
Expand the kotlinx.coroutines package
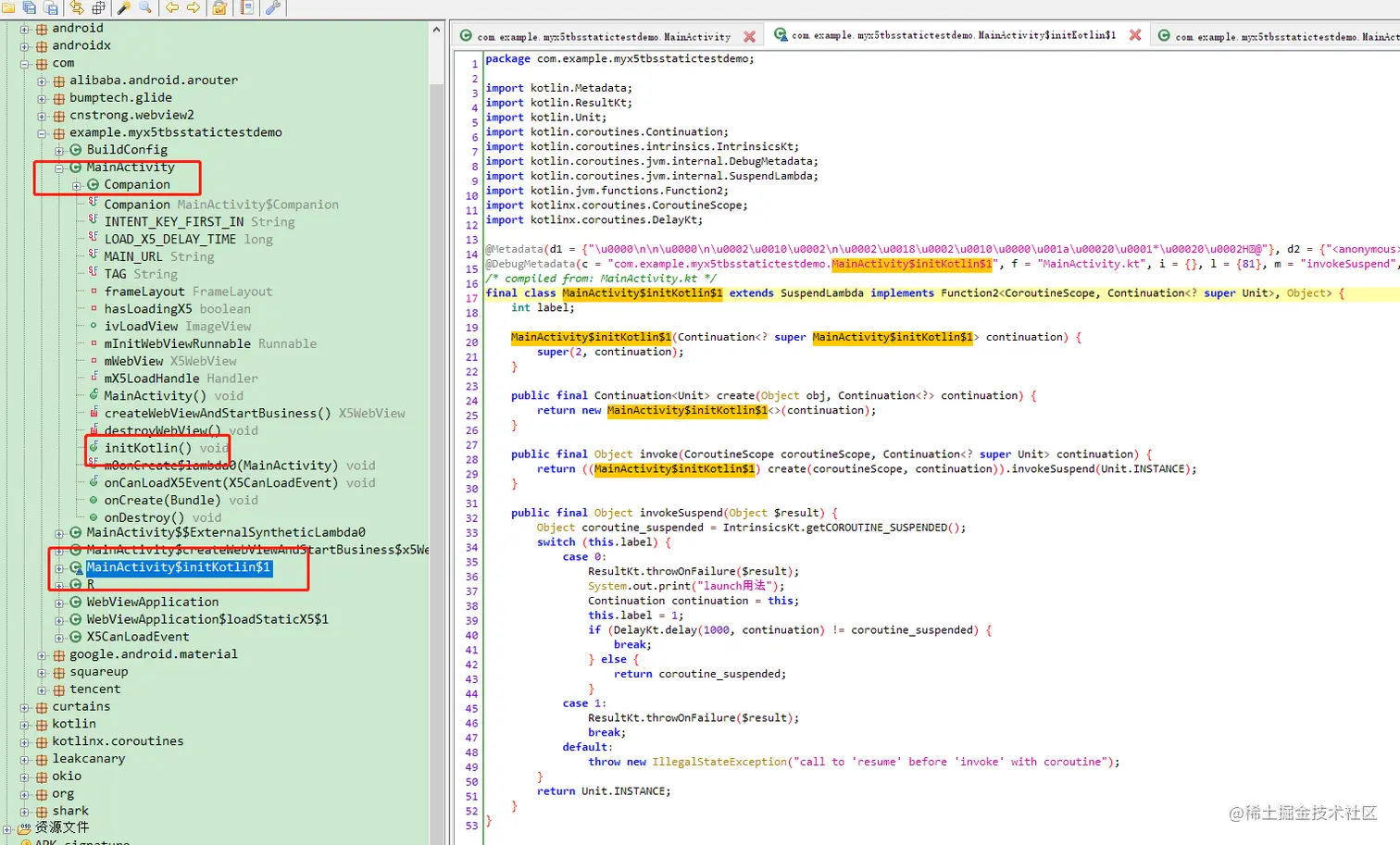25,742
